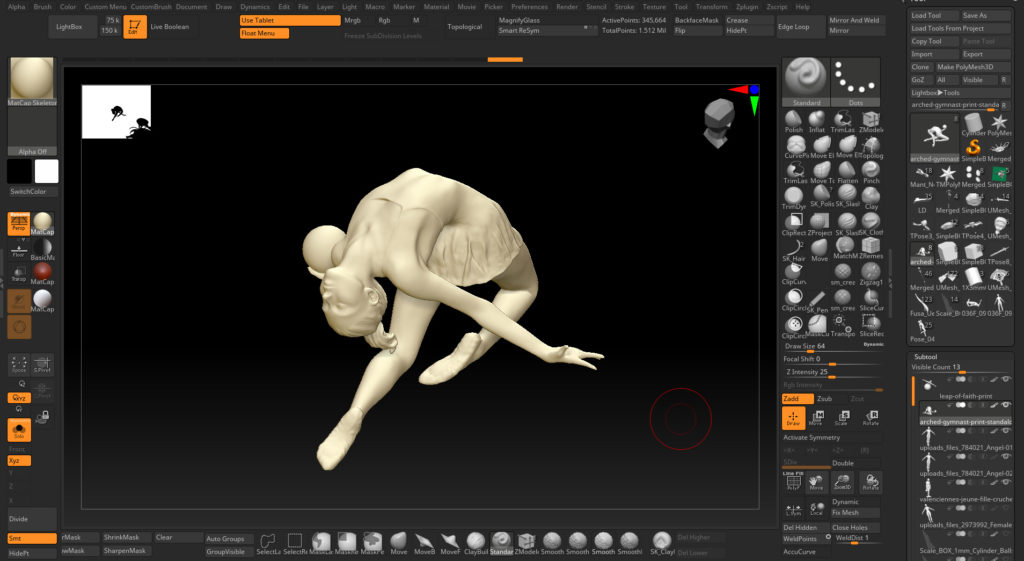Activate the Draw mode button

pos(793,417)
